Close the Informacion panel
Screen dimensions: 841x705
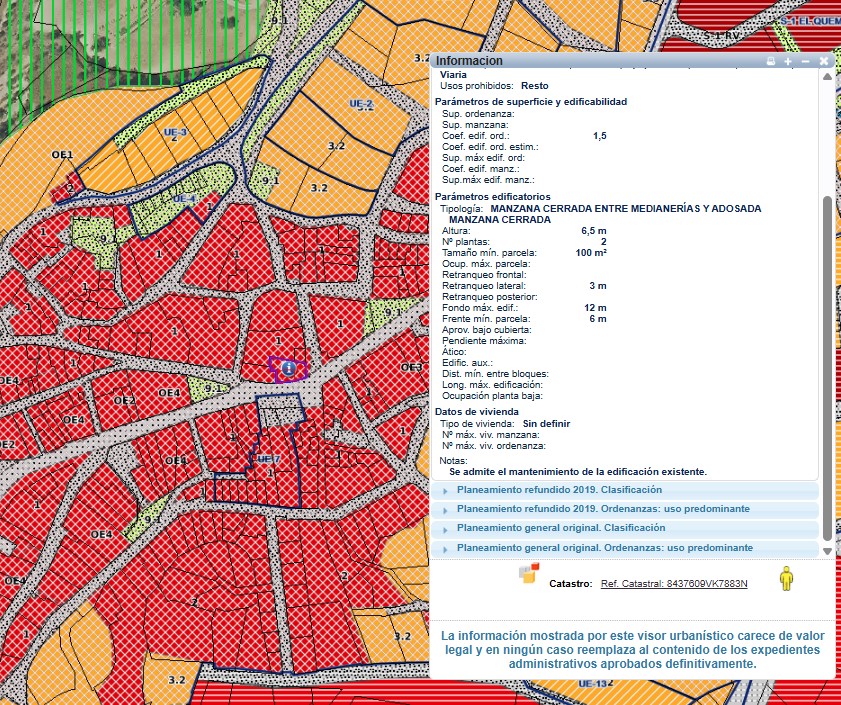point(824,61)
